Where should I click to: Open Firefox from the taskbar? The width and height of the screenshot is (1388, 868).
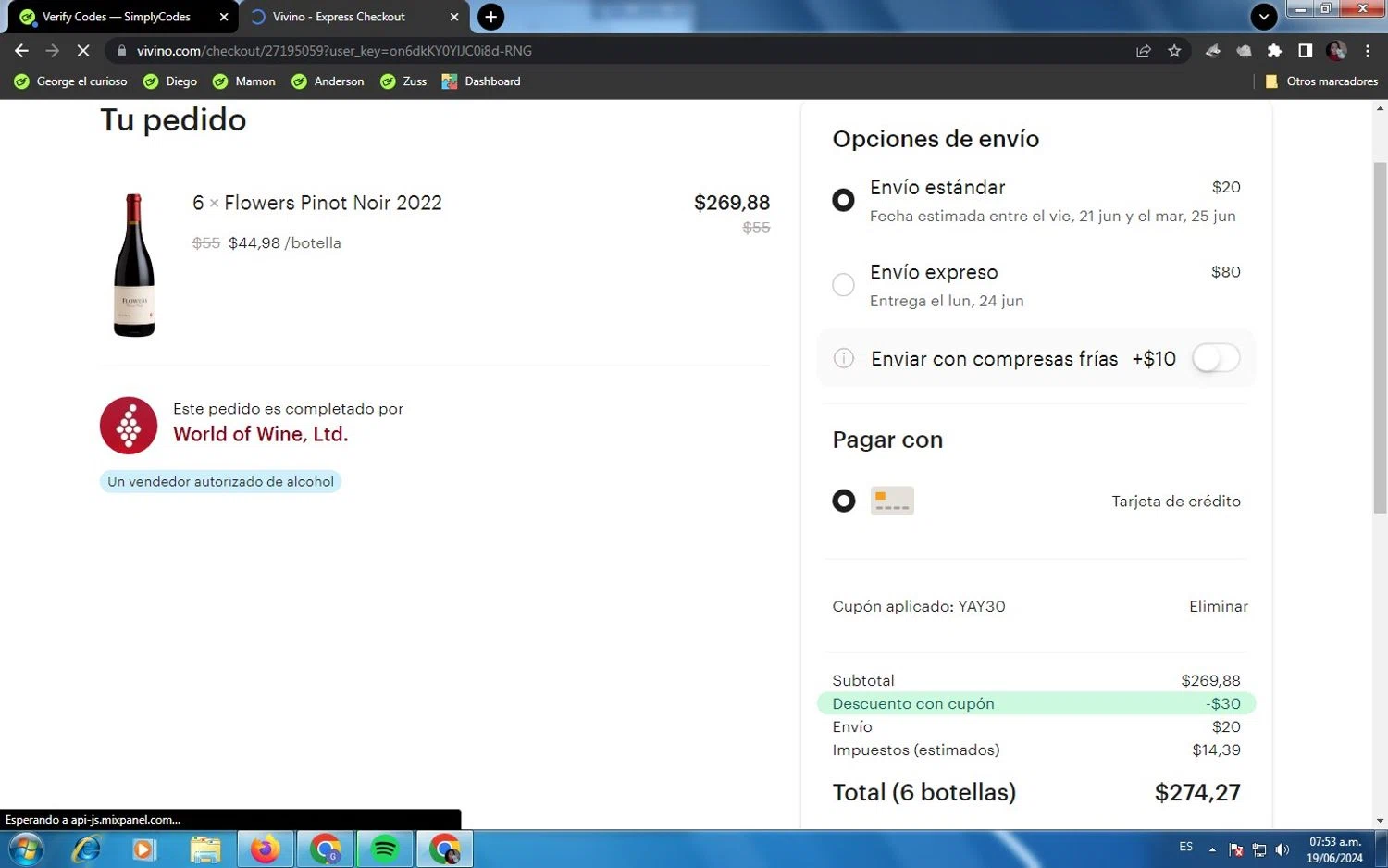(x=266, y=849)
